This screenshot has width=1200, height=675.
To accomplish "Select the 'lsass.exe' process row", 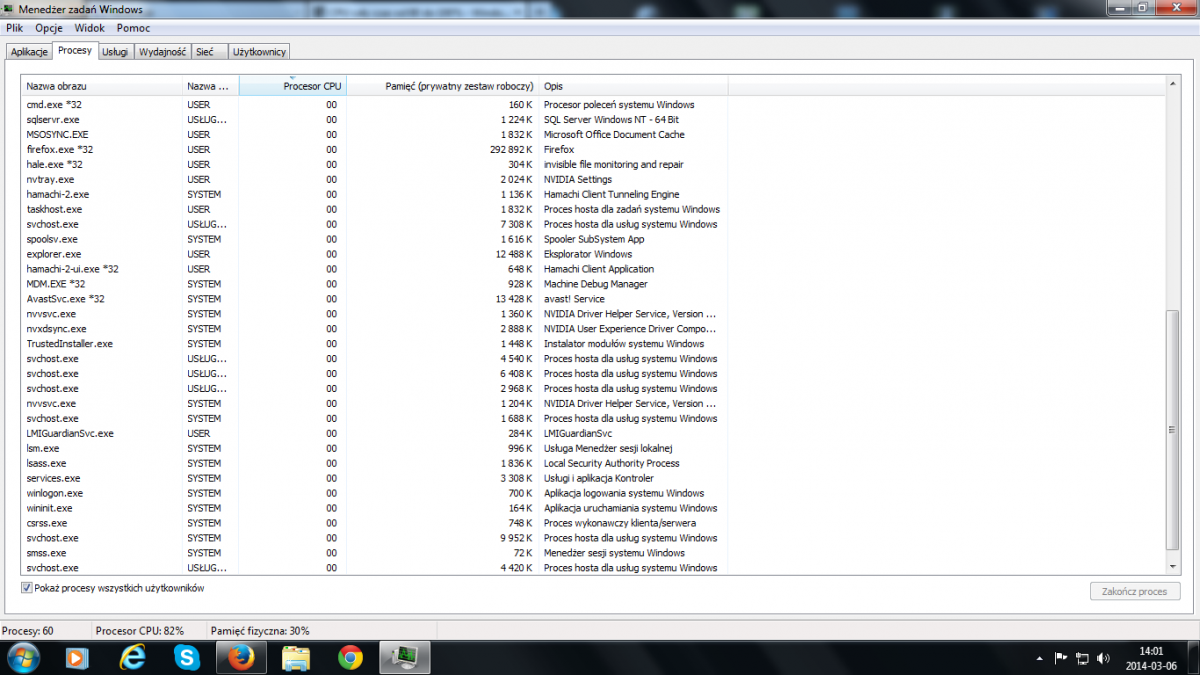I will 375,463.
